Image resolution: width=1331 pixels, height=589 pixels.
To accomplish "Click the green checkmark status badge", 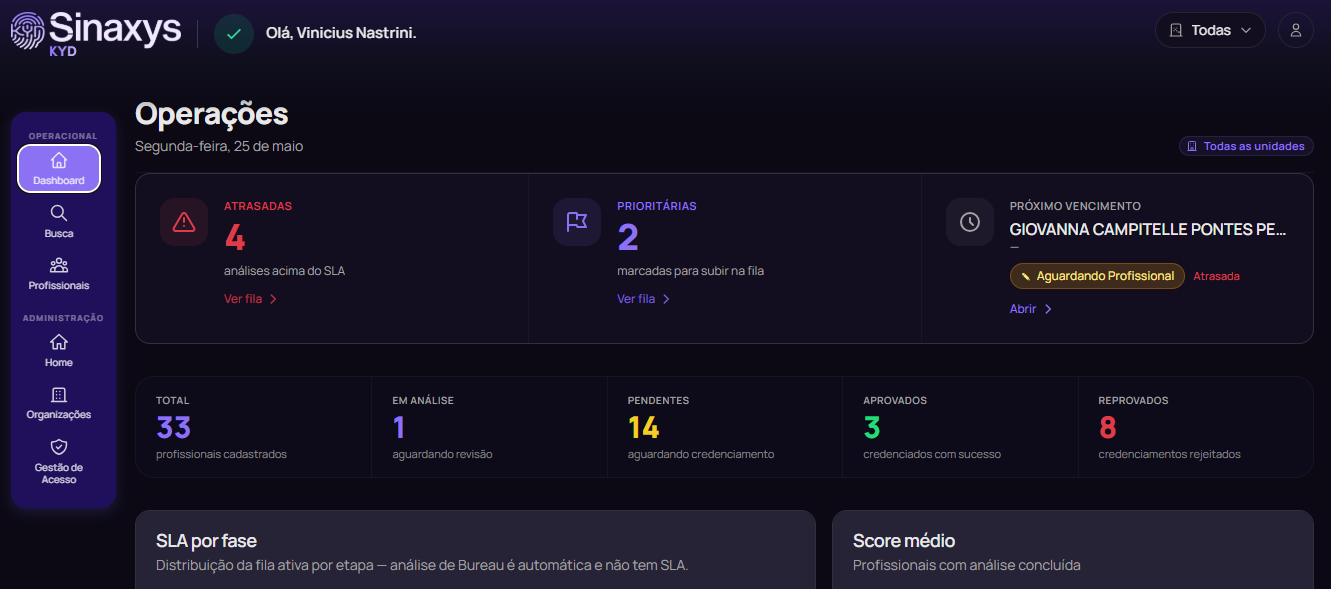I will tap(234, 33).
